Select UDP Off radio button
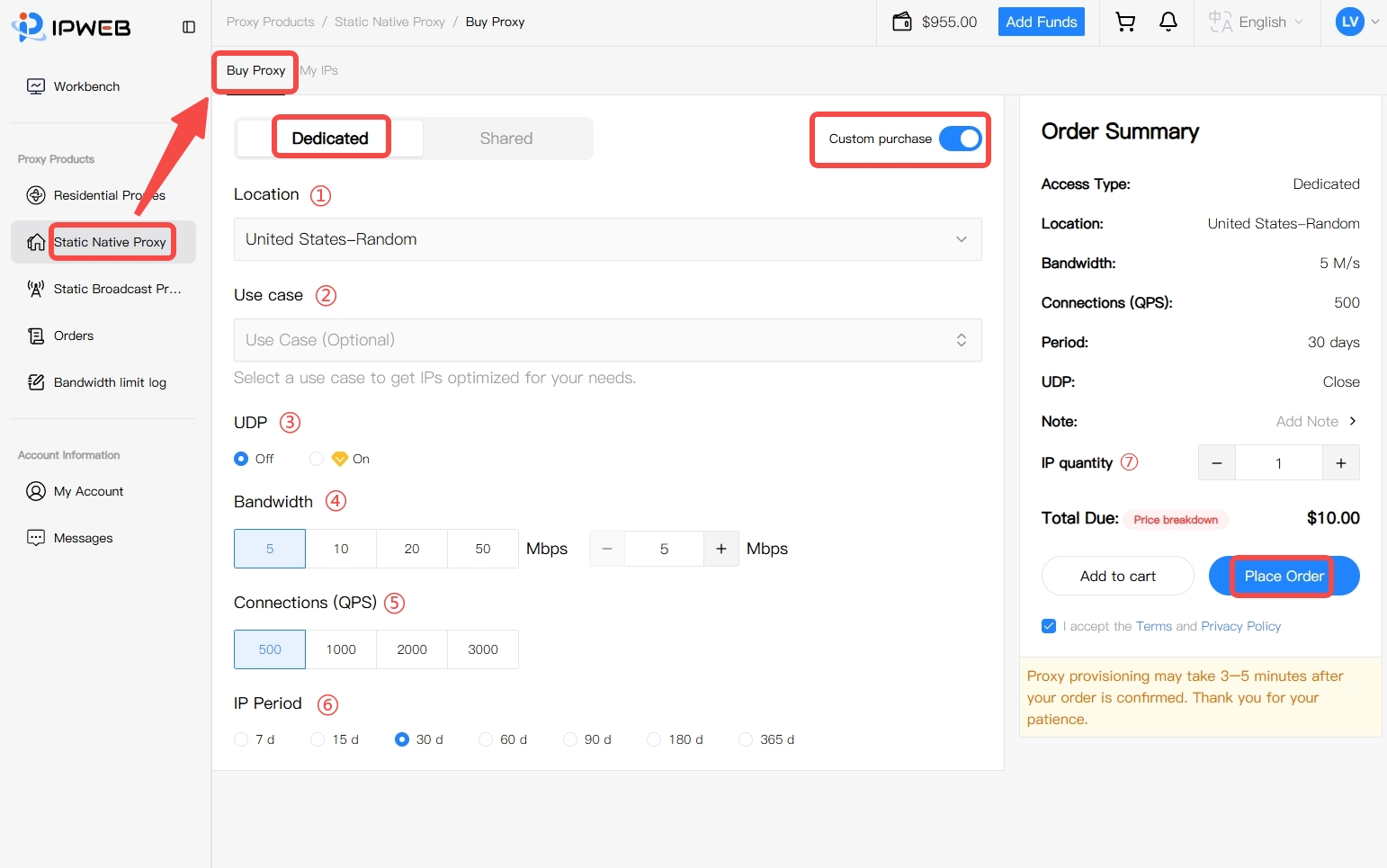 (x=241, y=459)
